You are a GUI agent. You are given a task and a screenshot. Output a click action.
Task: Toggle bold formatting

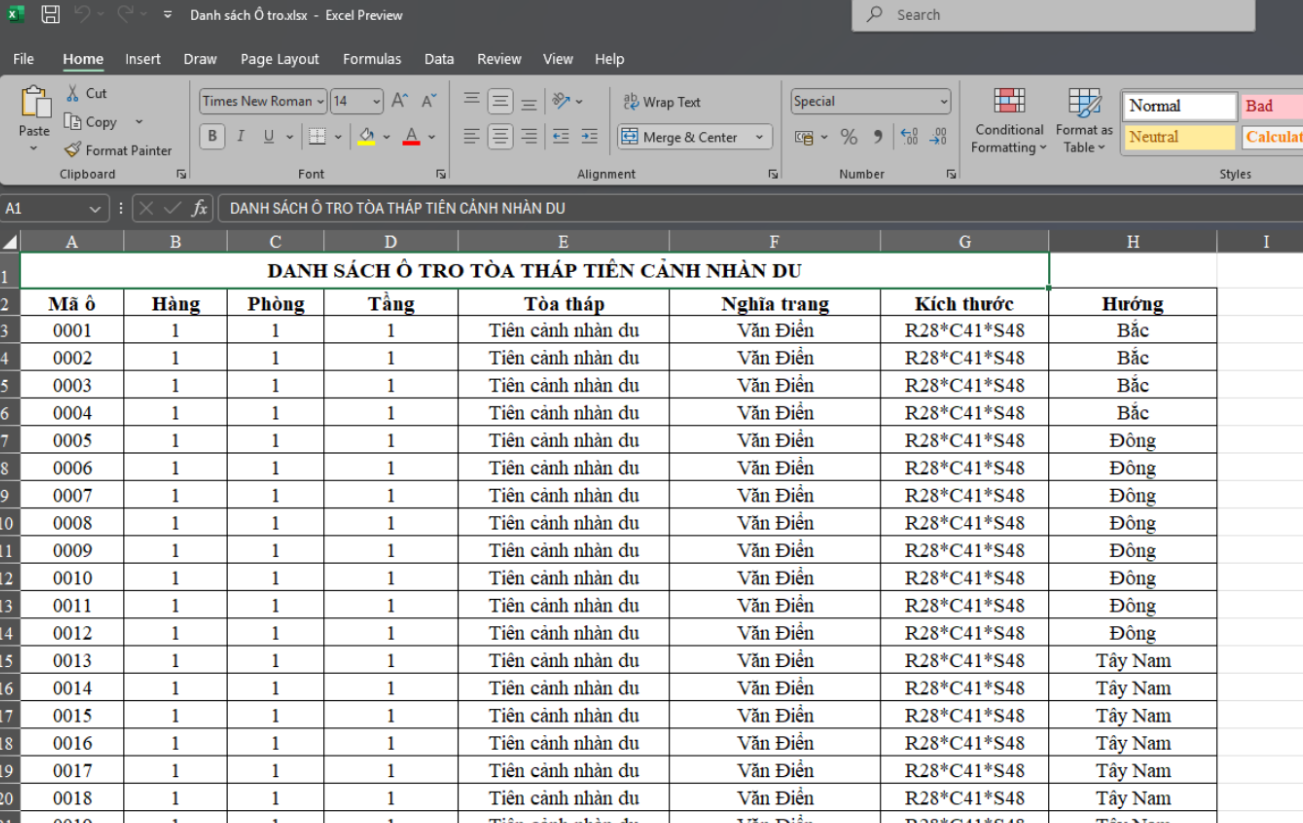pyautogui.click(x=211, y=137)
